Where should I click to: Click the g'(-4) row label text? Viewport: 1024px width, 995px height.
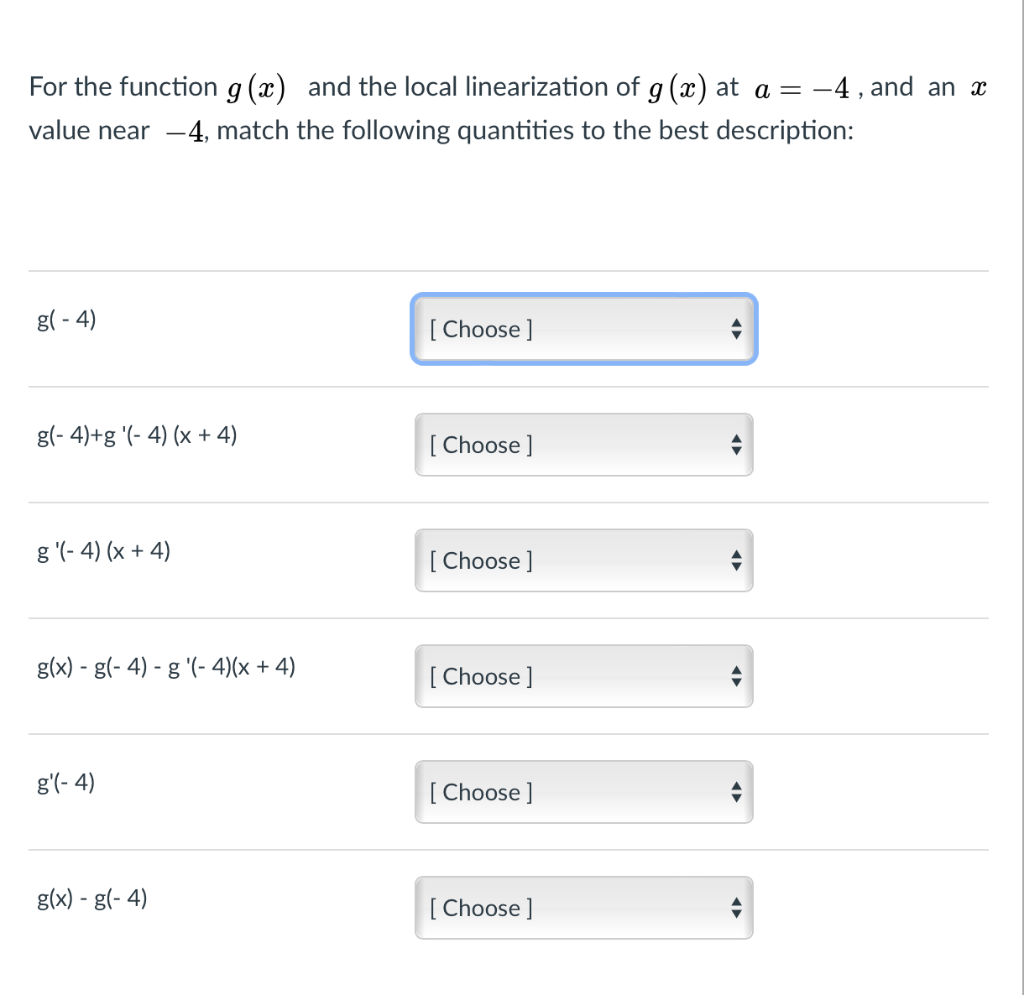63,782
